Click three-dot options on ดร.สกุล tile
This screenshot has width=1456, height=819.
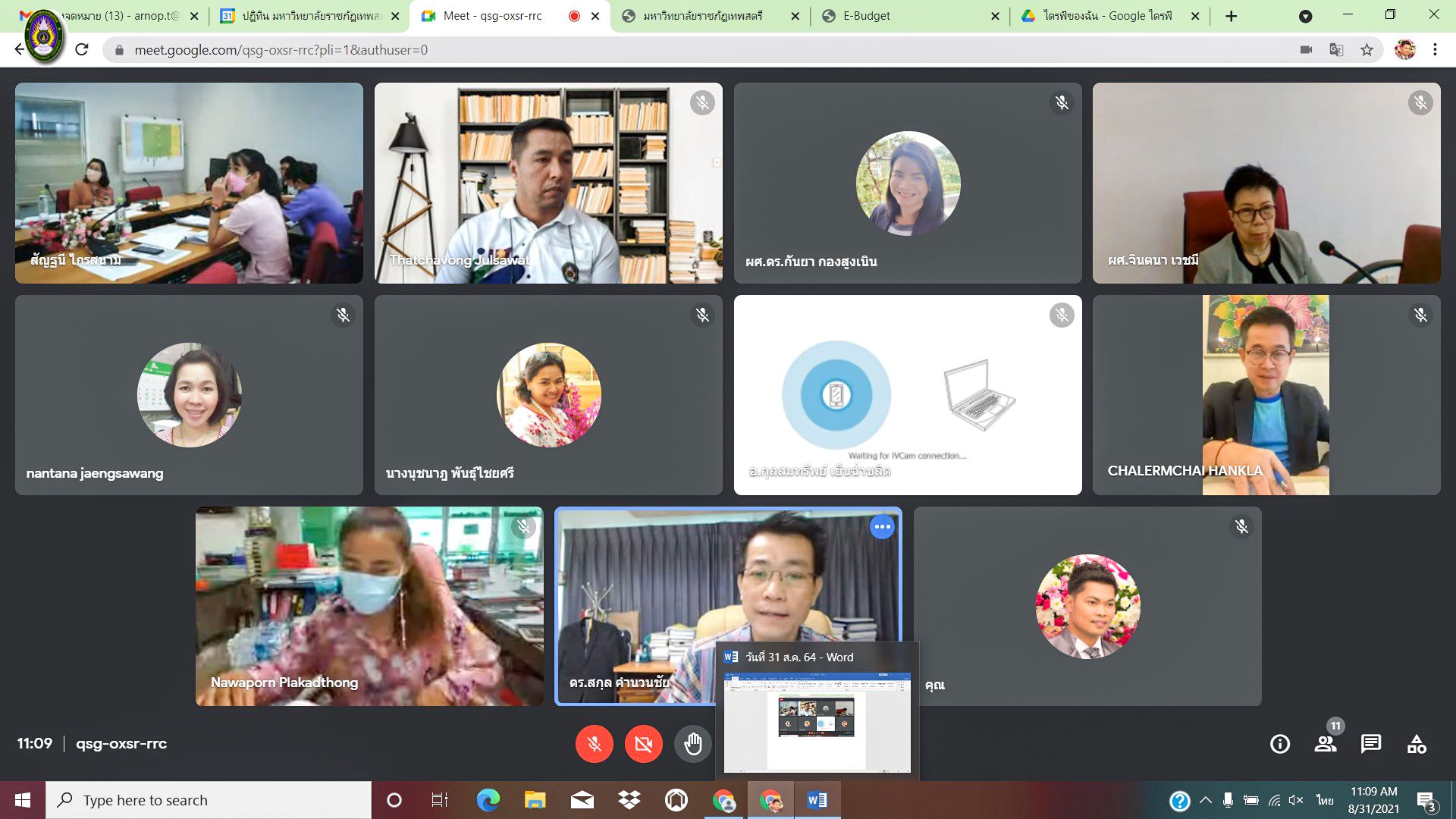(x=882, y=526)
